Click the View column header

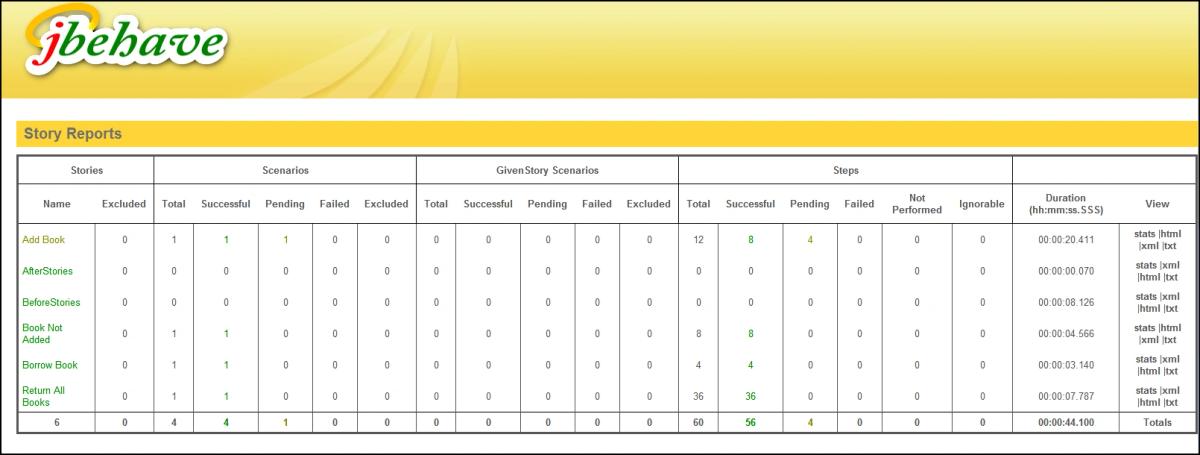[x=1157, y=204]
